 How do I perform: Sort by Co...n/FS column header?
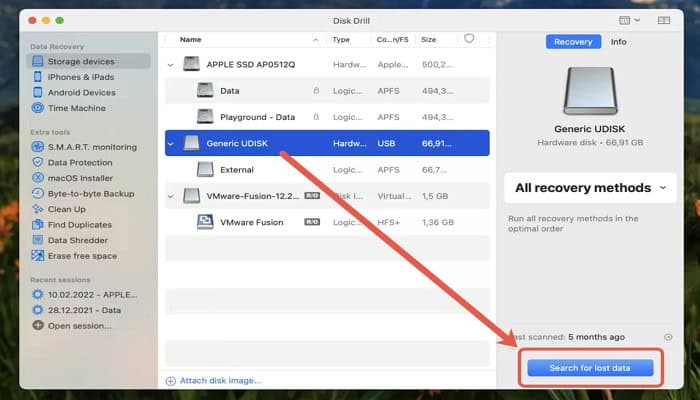point(392,40)
